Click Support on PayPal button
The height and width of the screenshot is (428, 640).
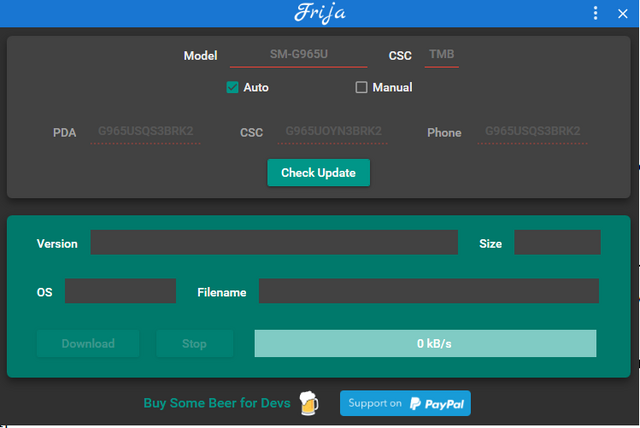405,404
